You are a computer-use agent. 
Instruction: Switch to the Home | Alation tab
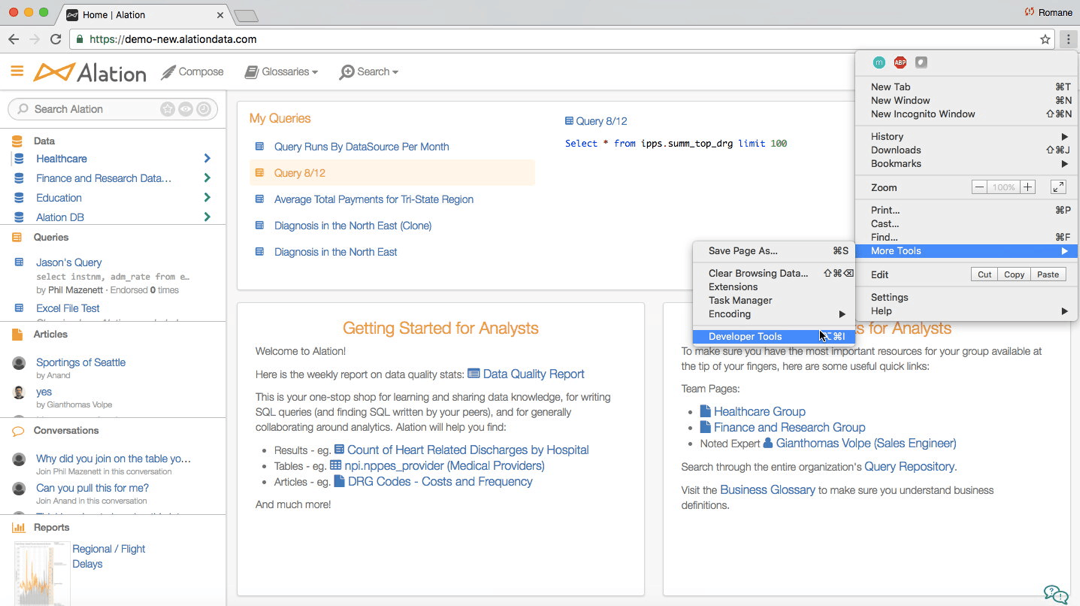pyautogui.click(x=145, y=14)
